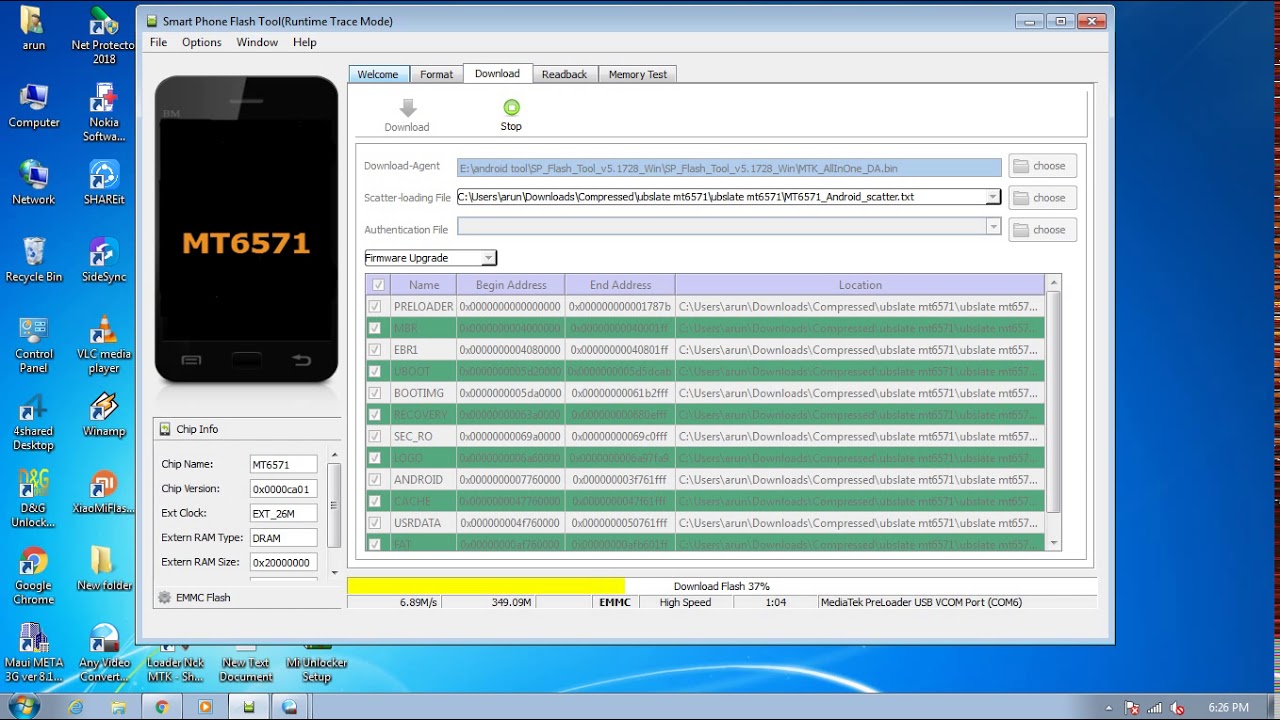Screen dimensions: 1280x720
Task: Click the Location column header
Action: 860,285
